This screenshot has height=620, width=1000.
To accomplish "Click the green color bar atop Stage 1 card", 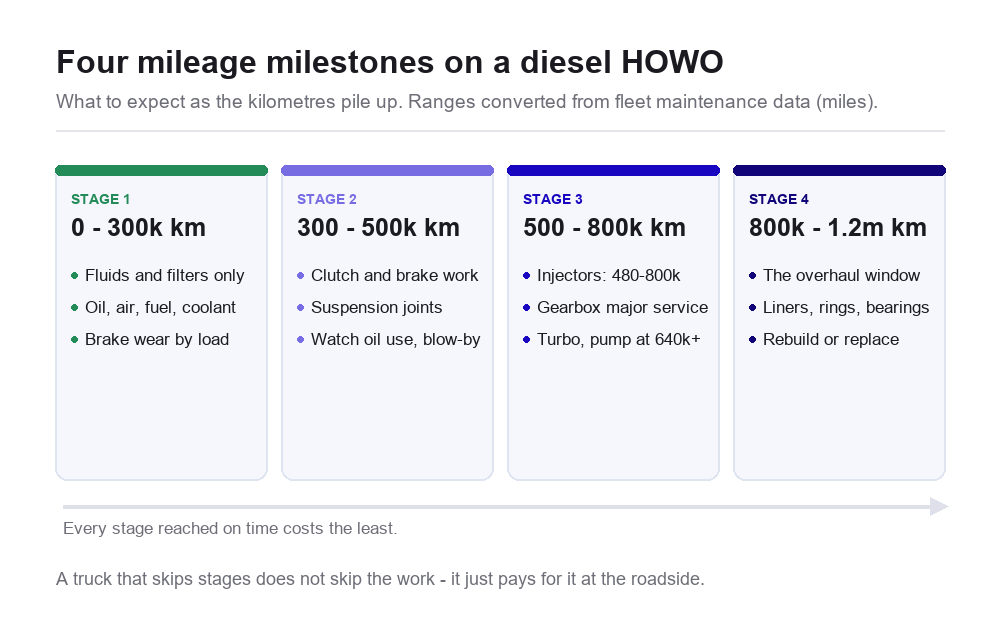I will click(161, 170).
